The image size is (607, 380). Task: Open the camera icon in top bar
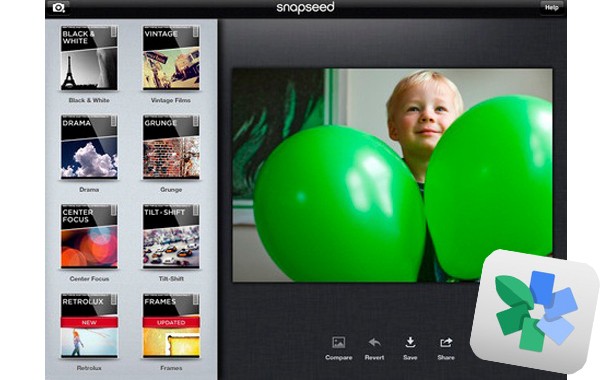(x=59, y=7)
